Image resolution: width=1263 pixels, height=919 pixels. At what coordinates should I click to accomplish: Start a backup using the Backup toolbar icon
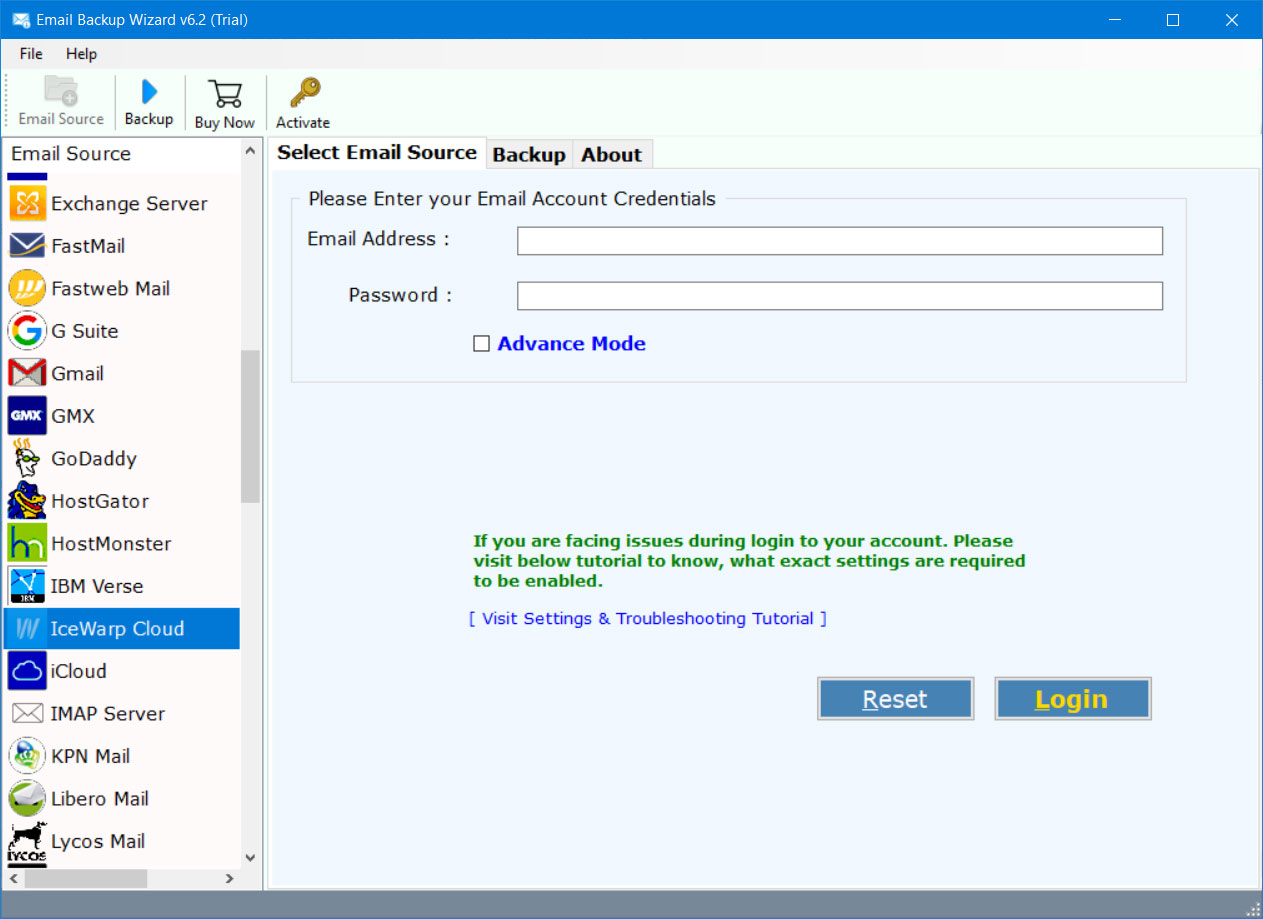149,100
